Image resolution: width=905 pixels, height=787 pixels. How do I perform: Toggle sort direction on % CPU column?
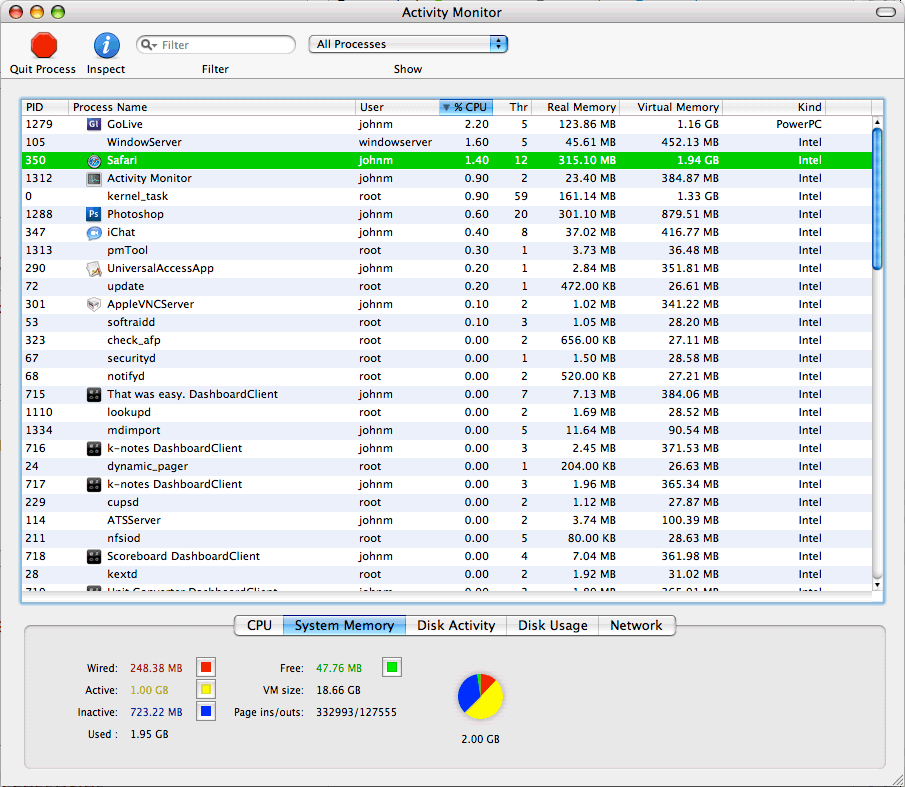466,107
